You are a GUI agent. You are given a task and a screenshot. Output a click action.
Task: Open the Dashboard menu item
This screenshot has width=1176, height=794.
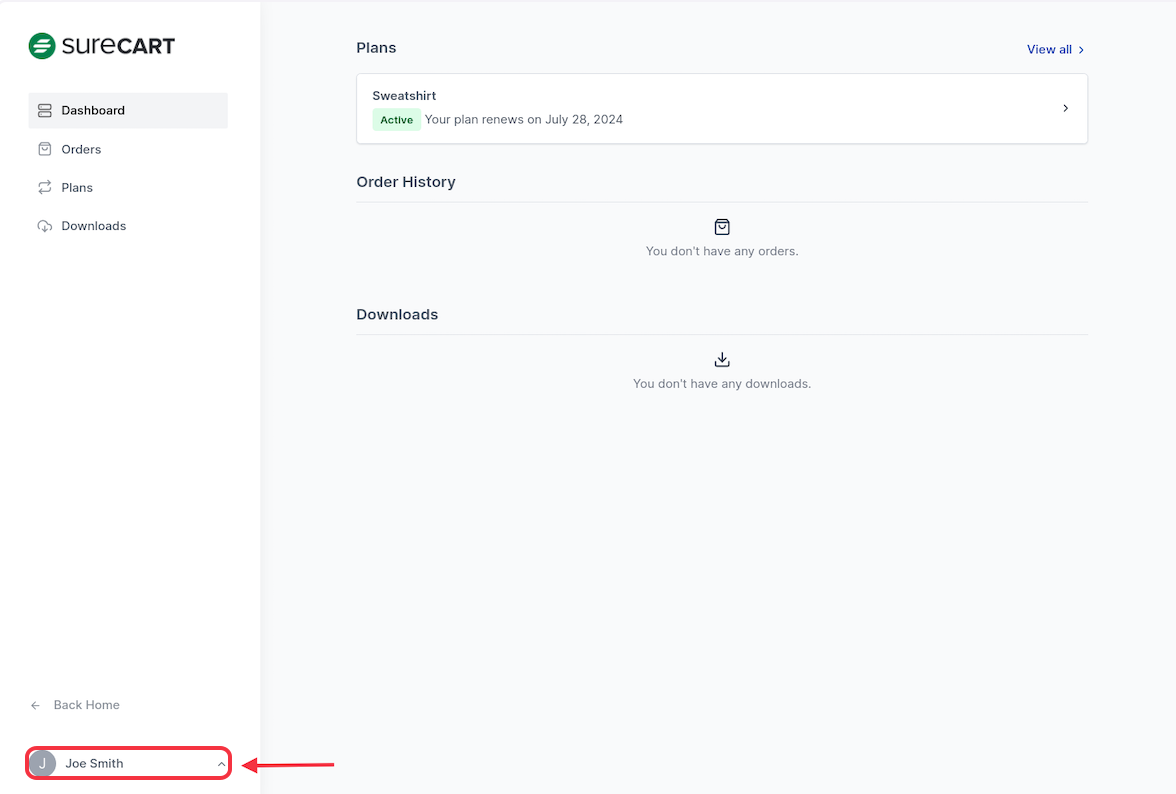pos(93,111)
